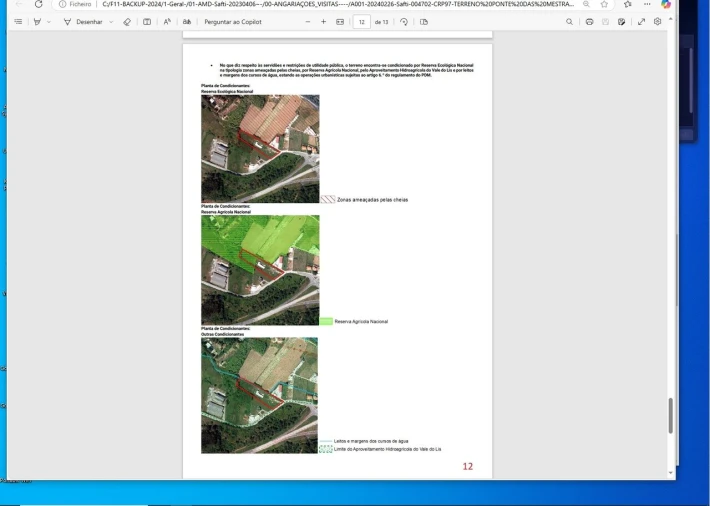This screenshot has height=506, width=710.
Task: Open PDF viewer settings gear
Action: [657, 22]
